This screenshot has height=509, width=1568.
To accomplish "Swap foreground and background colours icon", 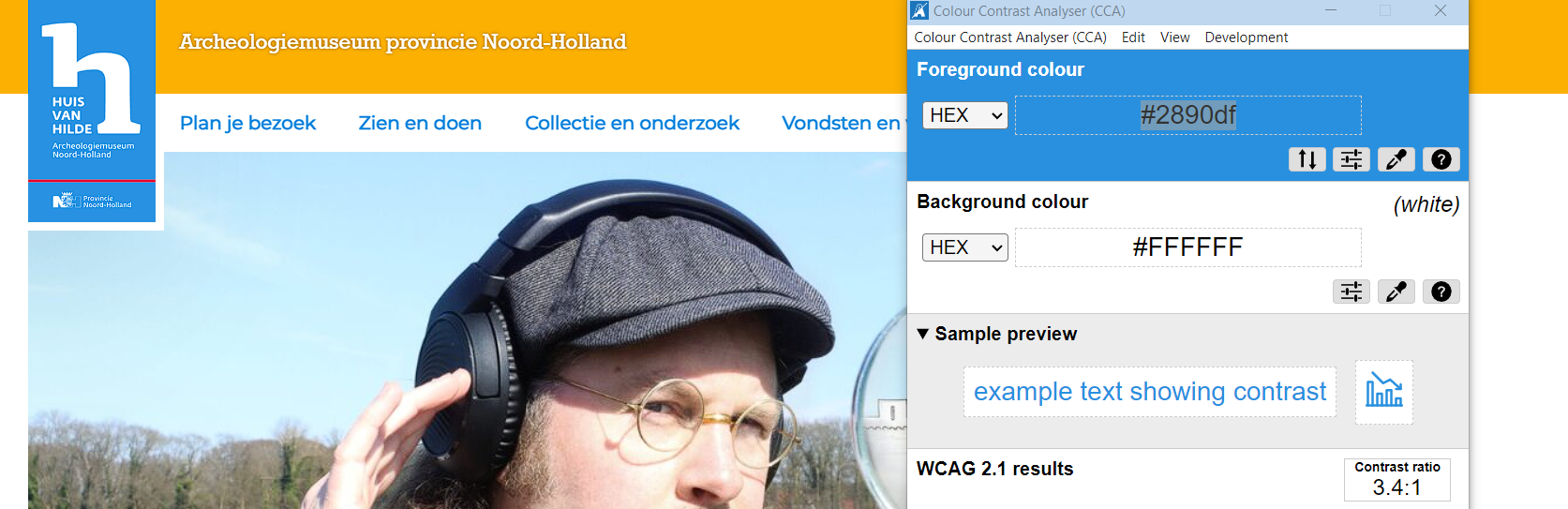I will coord(1307,159).
